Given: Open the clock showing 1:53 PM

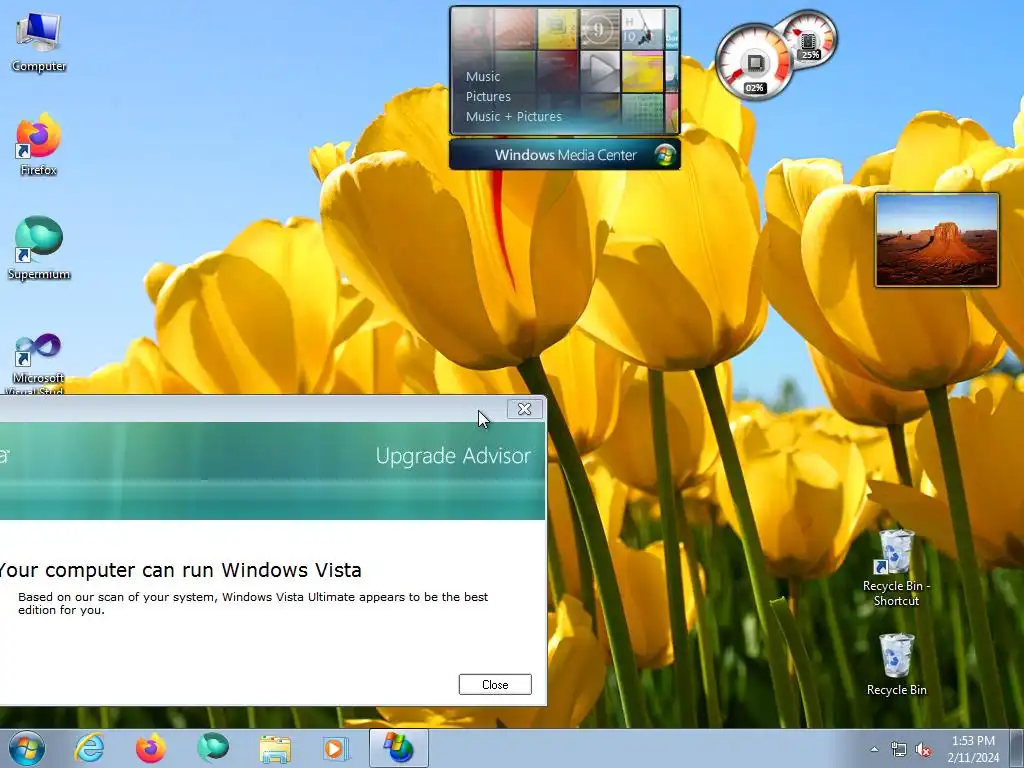Looking at the screenshot, I should [x=973, y=749].
